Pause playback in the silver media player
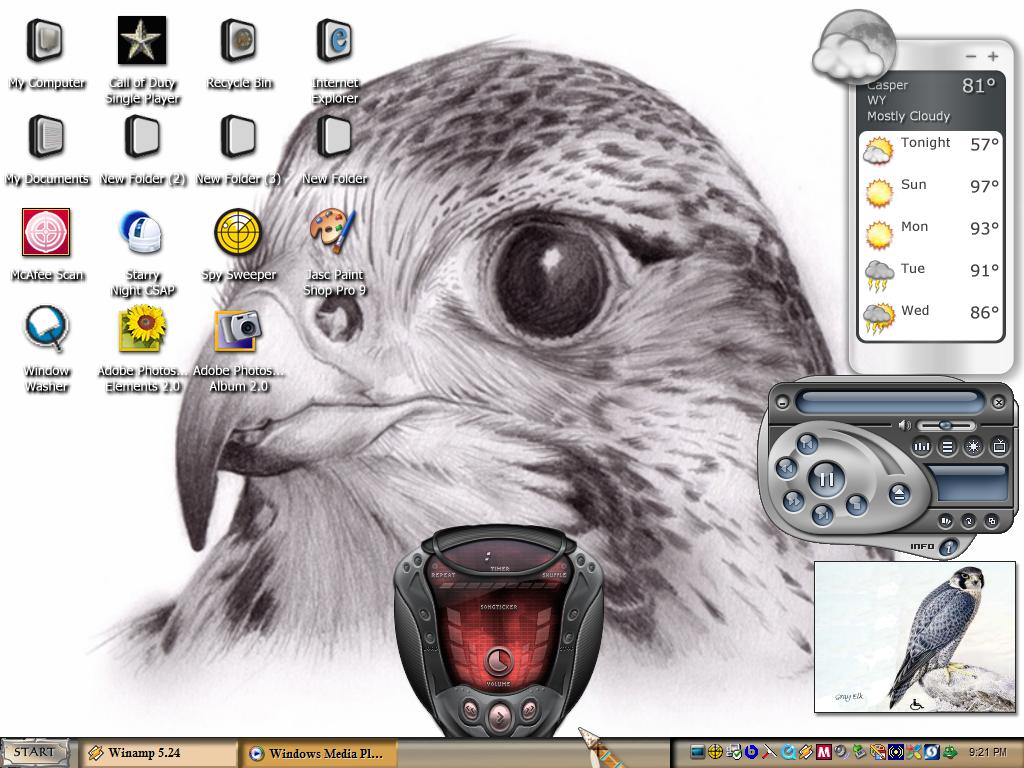The image size is (1024, 768). pos(826,479)
